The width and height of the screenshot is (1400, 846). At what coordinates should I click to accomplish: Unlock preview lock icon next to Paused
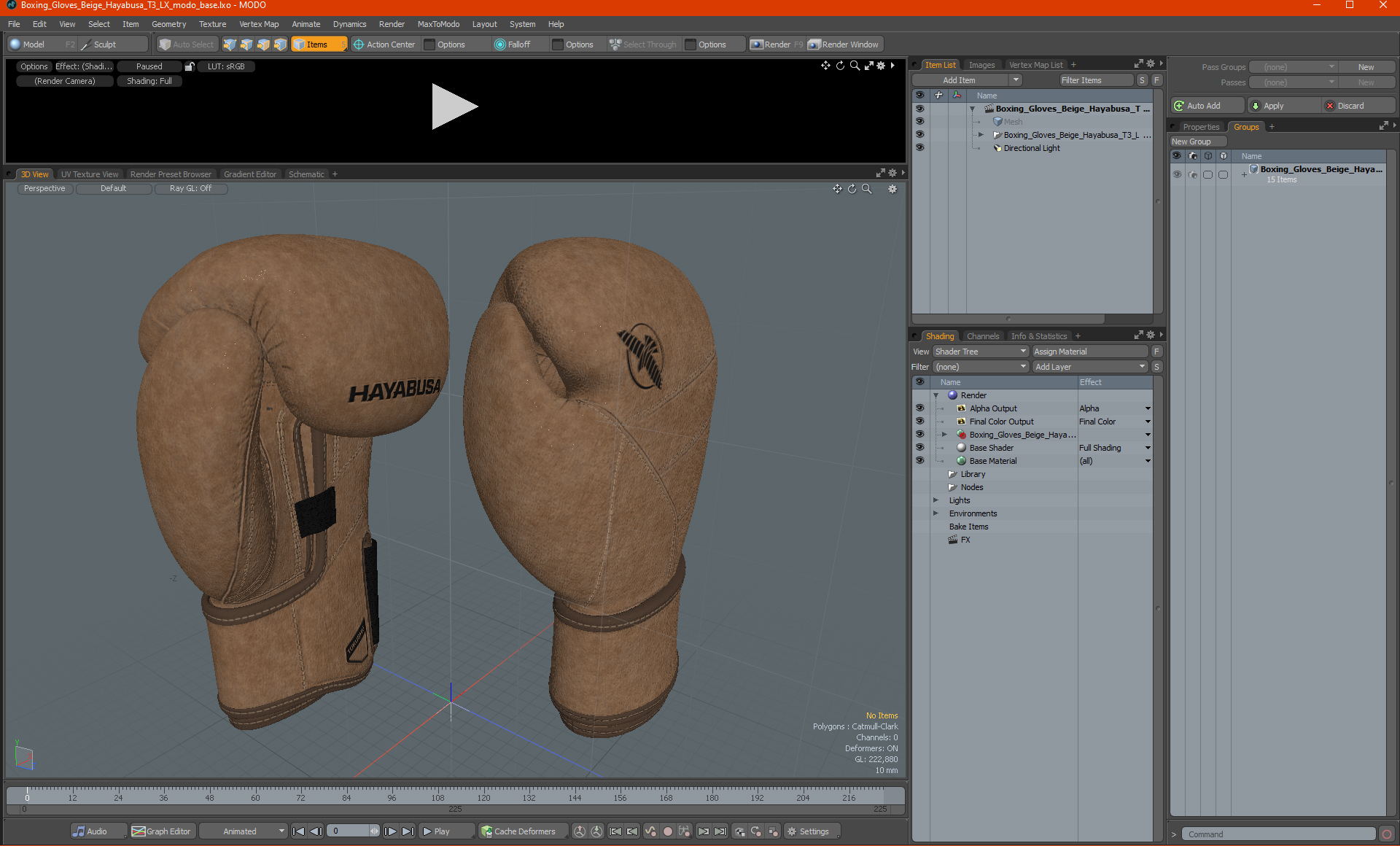coord(190,66)
